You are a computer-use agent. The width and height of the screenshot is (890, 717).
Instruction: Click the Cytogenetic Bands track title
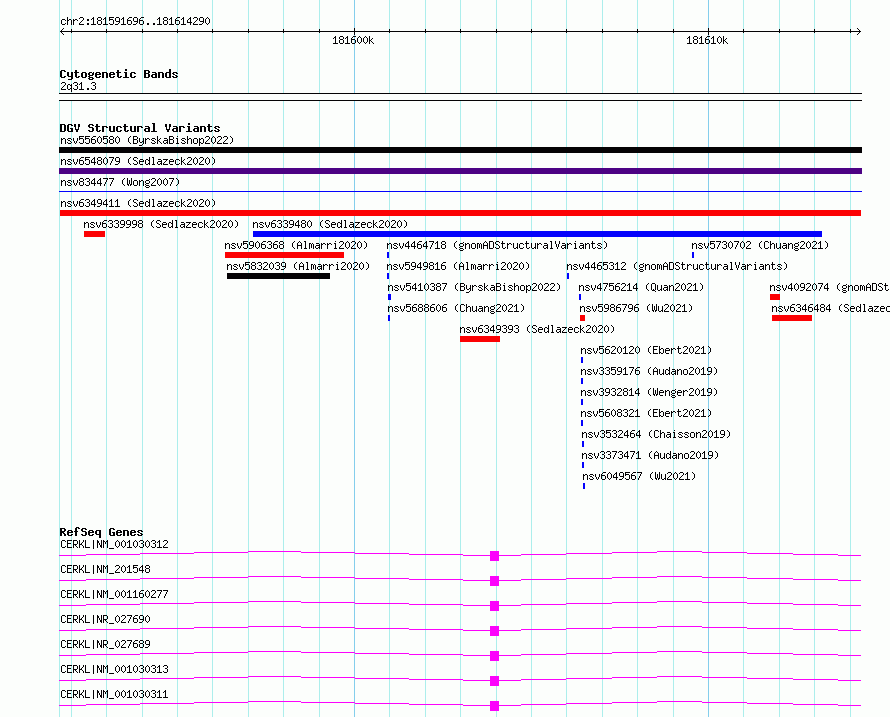pos(119,74)
